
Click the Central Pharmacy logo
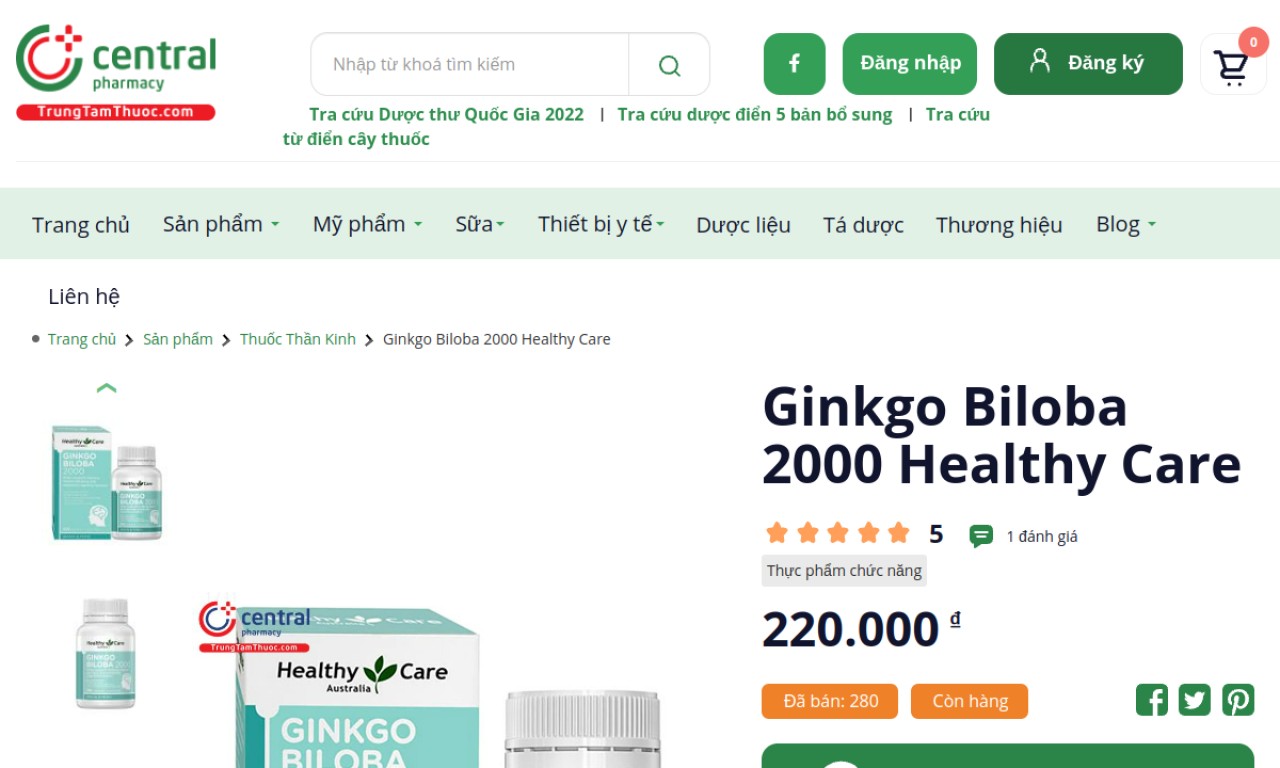(x=116, y=72)
